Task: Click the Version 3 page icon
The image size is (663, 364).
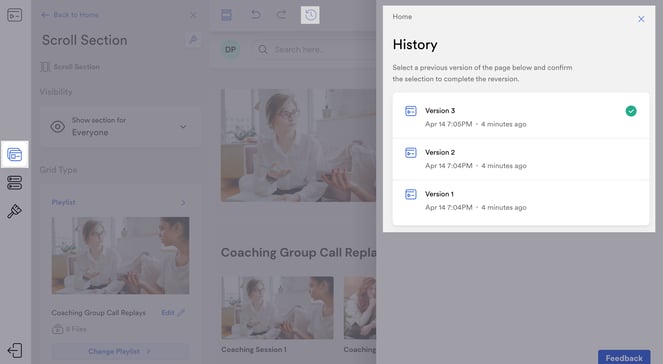Action: click(x=411, y=111)
